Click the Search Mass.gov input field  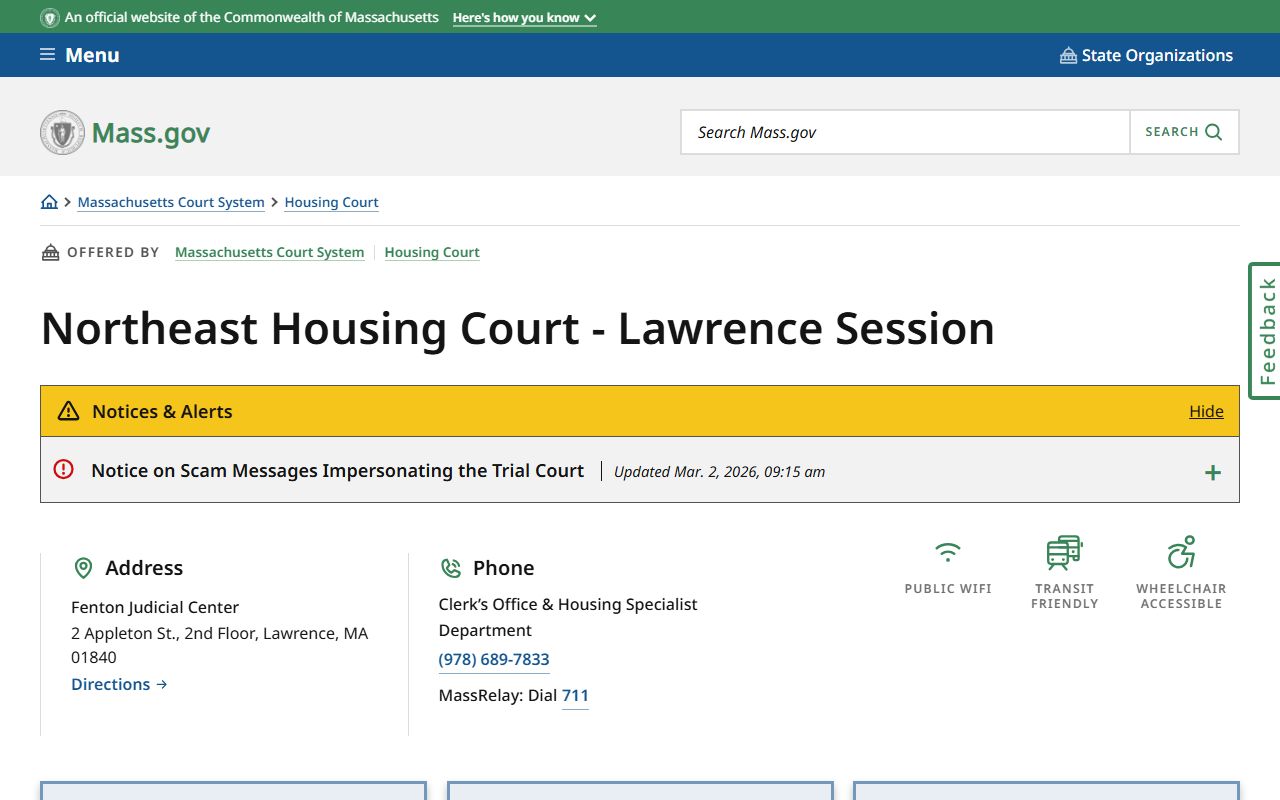(x=905, y=132)
